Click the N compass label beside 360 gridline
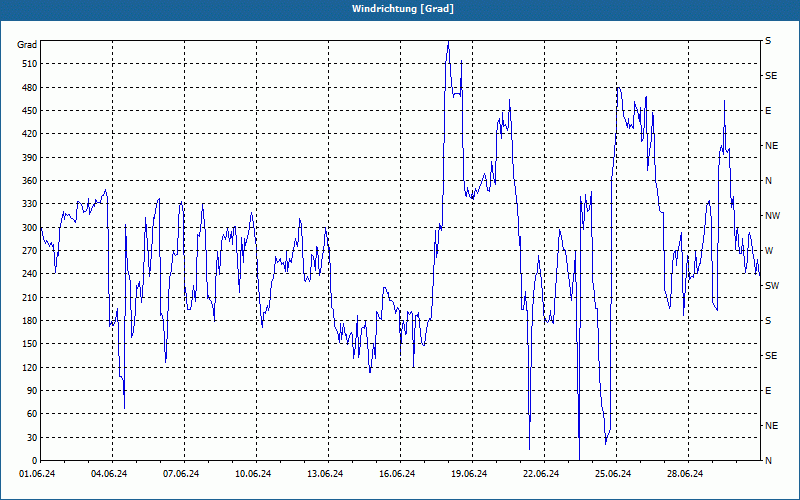800x500 pixels. coord(768,181)
